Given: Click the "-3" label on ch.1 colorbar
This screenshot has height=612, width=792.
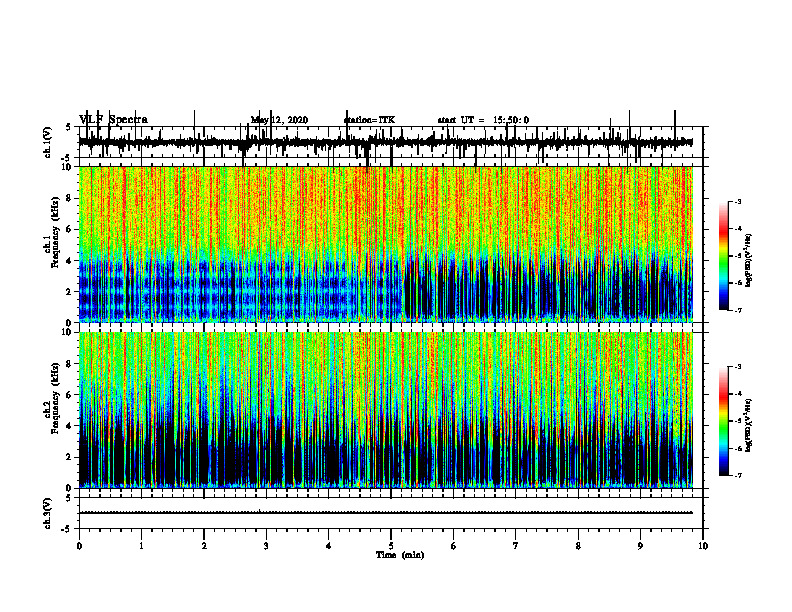Looking at the screenshot, I should tap(738, 202).
